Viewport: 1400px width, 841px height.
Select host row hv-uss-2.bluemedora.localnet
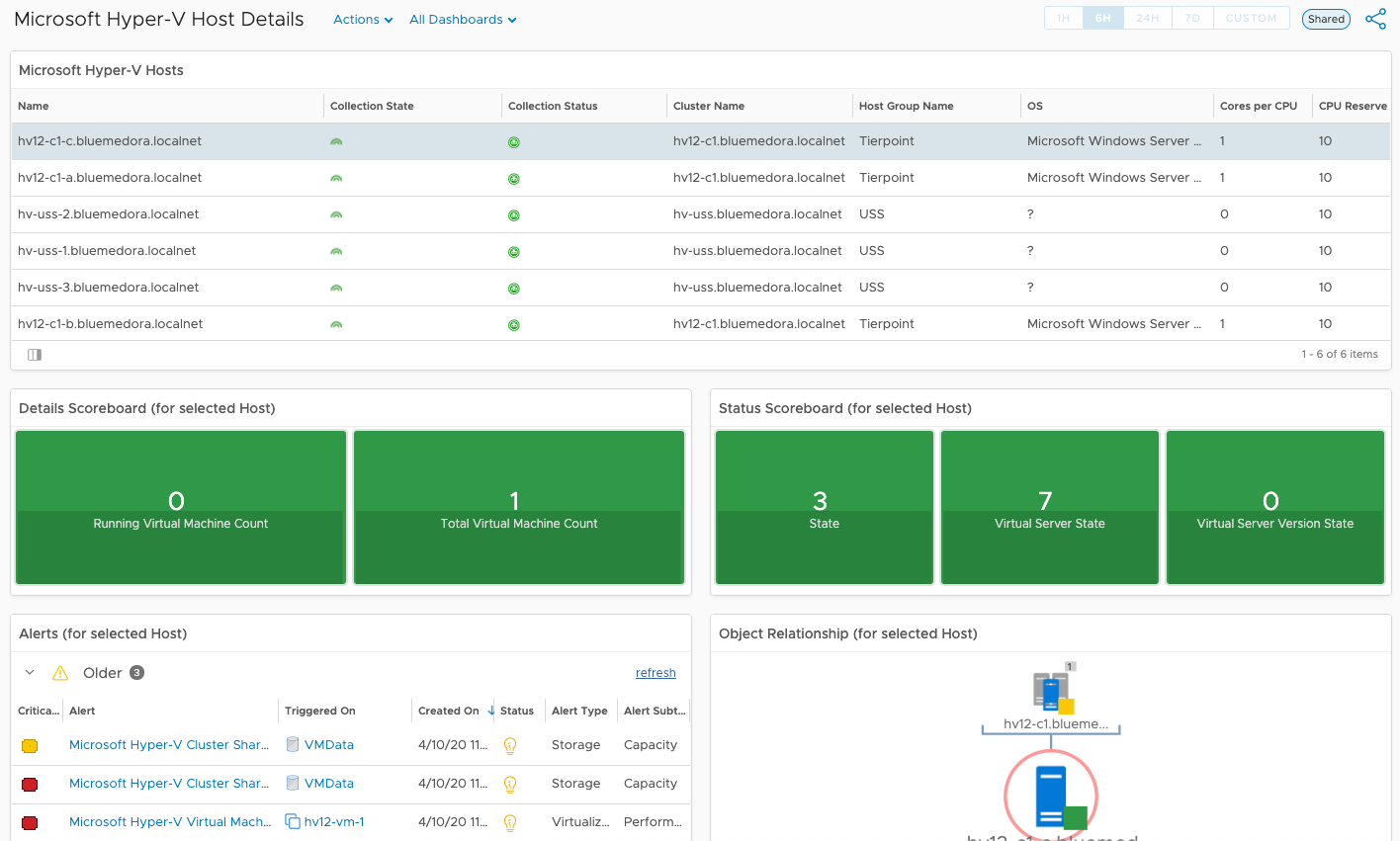coord(701,214)
